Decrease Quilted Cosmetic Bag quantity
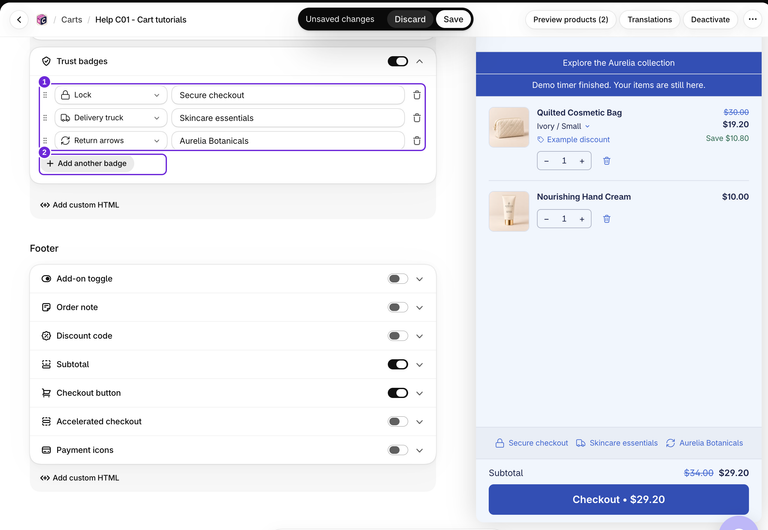 point(547,161)
